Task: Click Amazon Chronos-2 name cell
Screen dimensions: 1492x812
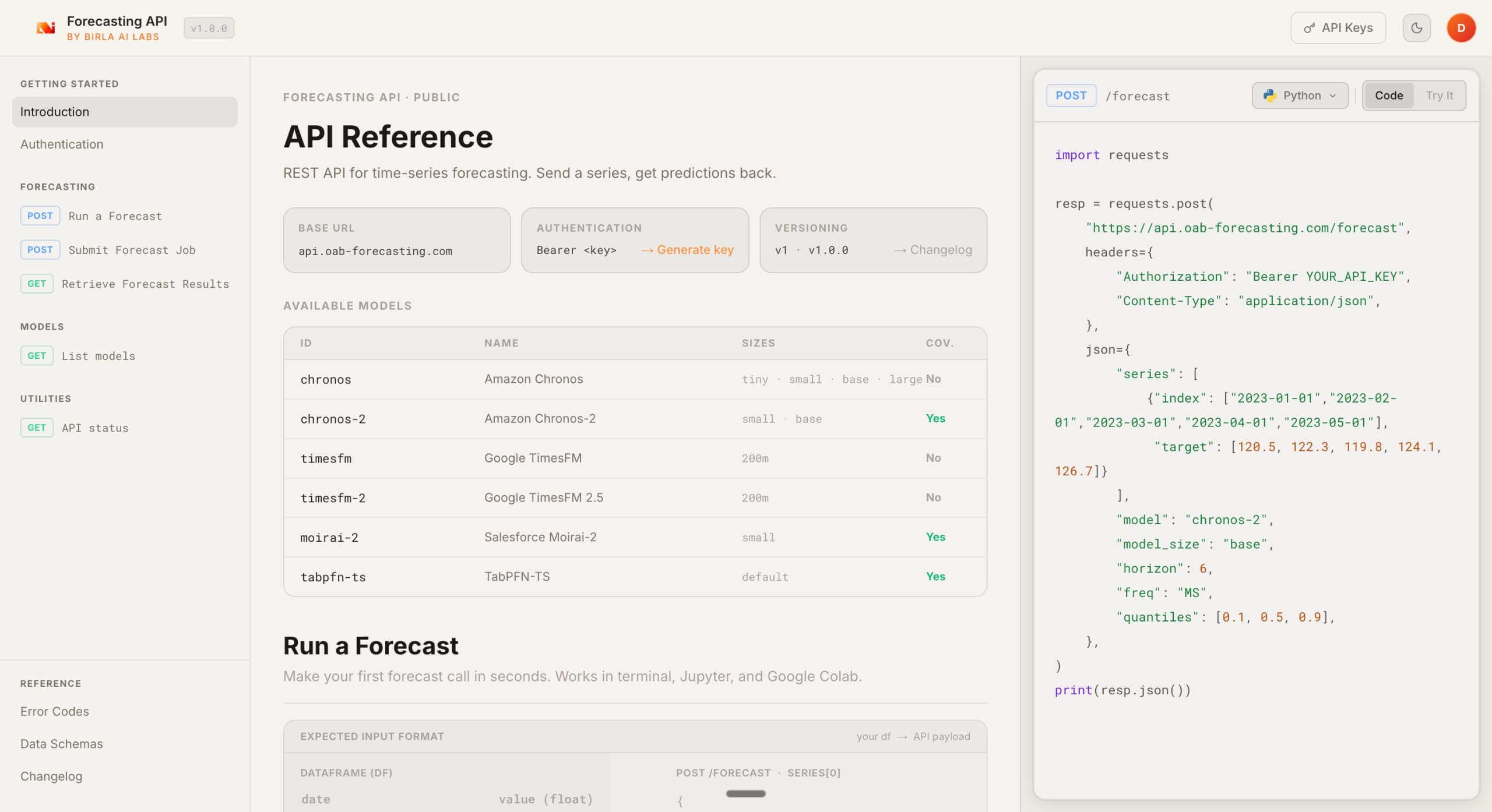Action: click(540, 419)
